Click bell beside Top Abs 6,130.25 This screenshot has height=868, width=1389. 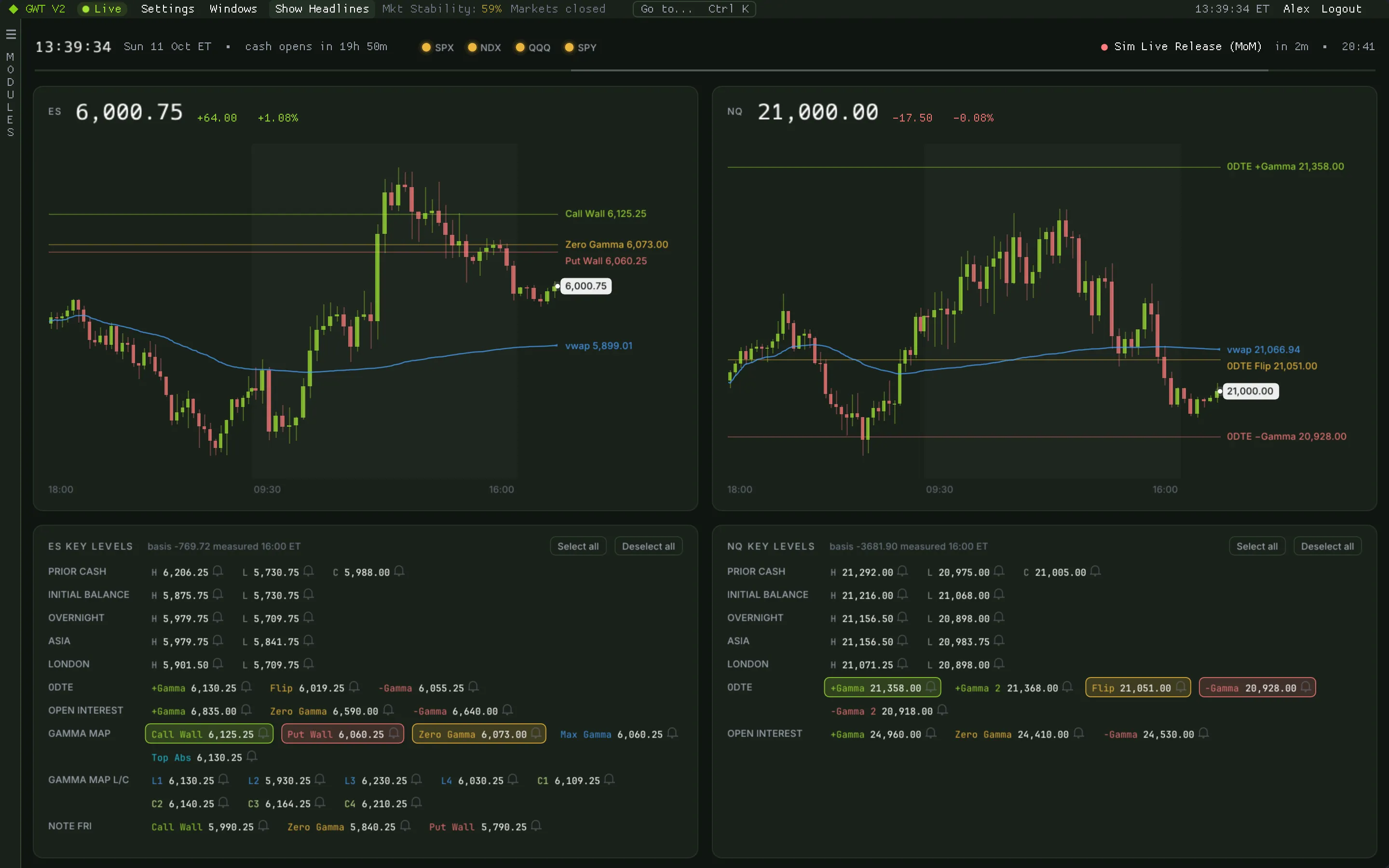(x=252, y=757)
